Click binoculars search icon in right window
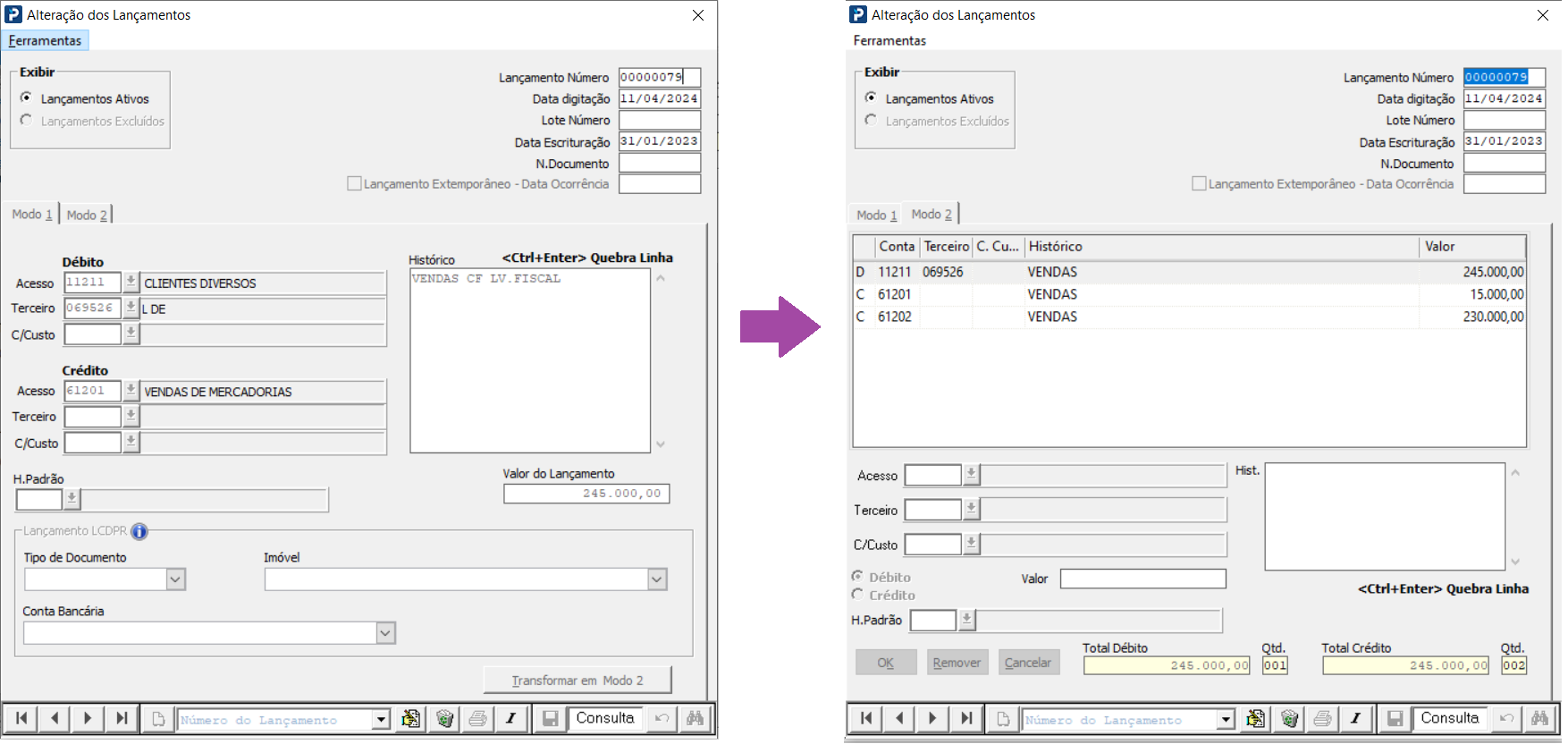Viewport: 1568px width, 744px height. (1539, 719)
